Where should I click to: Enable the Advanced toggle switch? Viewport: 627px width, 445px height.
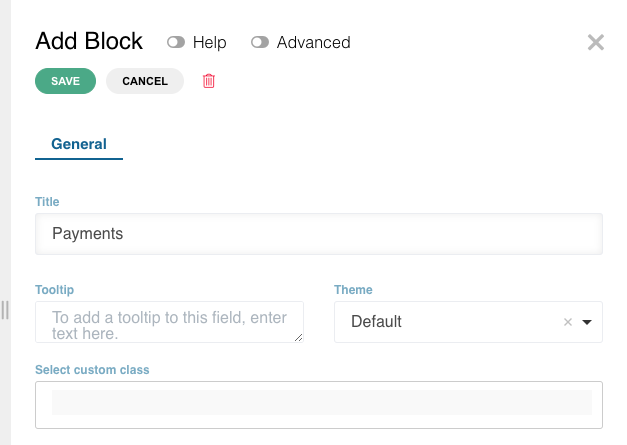point(260,42)
